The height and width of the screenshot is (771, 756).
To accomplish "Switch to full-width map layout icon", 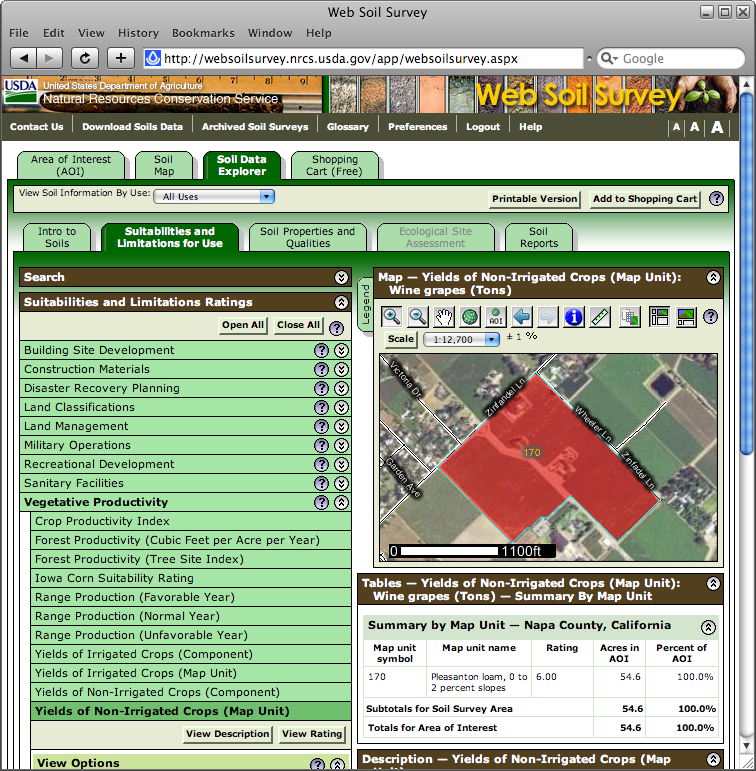I will [x=686, y=317].
